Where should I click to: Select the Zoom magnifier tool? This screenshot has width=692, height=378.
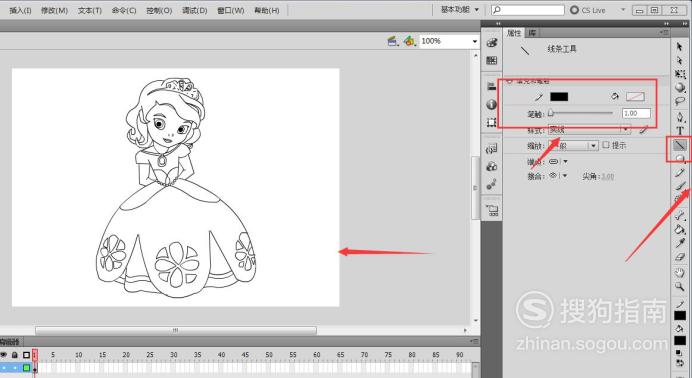(680, 287)
